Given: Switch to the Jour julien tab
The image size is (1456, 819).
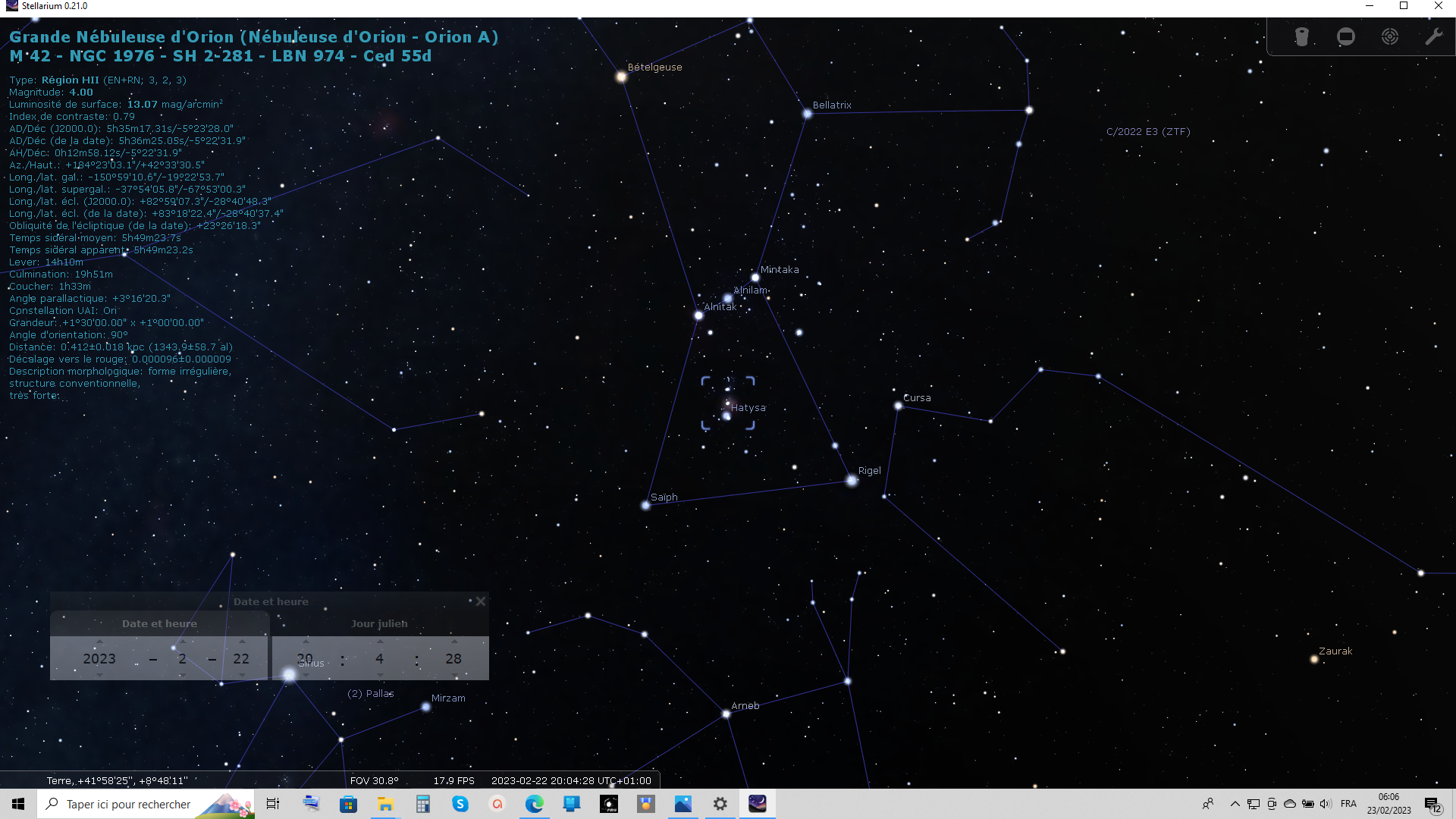Looking at the screenshot, I should pos(379,624).
